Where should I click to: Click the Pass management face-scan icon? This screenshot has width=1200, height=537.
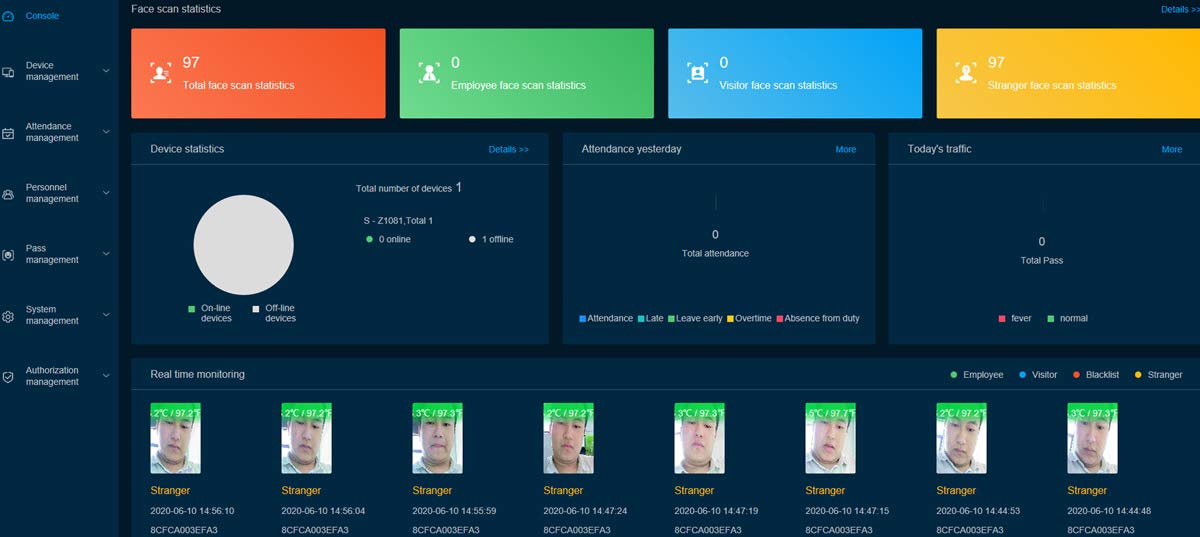8,255
